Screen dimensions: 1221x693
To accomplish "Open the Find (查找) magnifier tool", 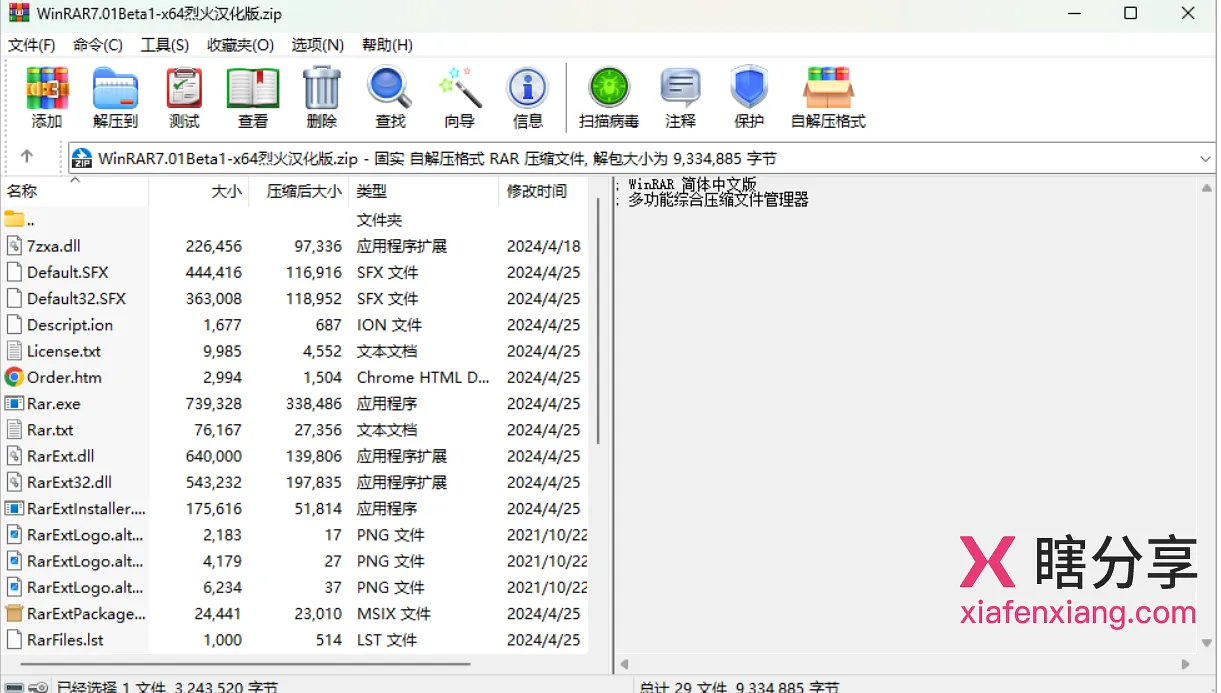I will coord(390,98).
